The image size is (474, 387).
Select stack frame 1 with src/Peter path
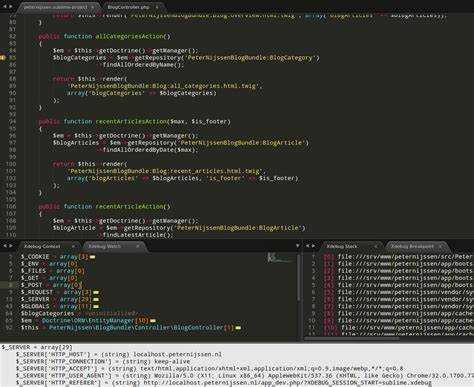[x=398, y=257]
